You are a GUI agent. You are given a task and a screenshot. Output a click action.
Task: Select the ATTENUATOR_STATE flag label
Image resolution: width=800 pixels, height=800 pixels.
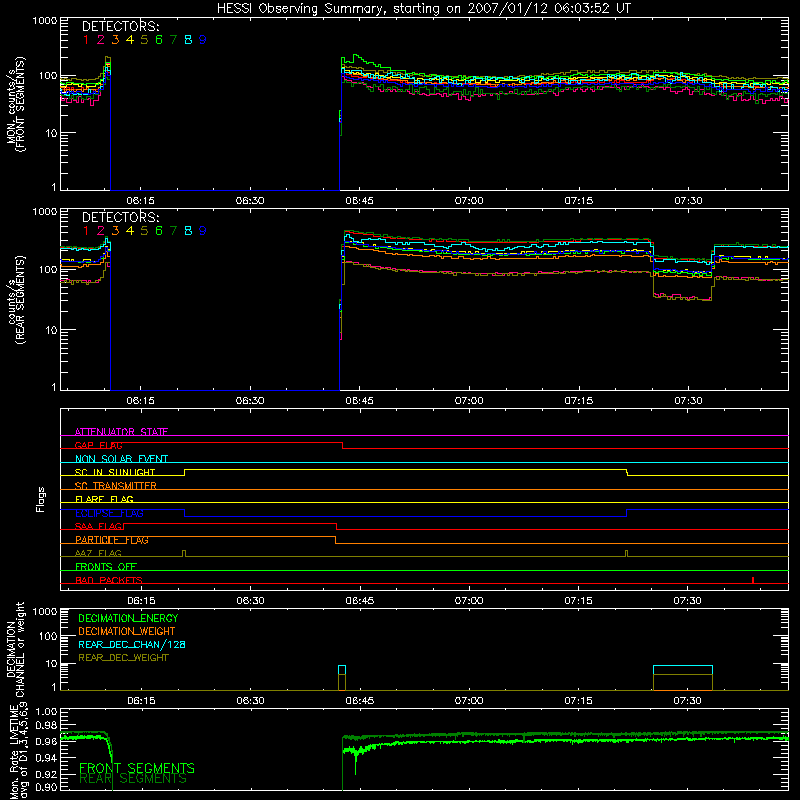pos(121,432)
